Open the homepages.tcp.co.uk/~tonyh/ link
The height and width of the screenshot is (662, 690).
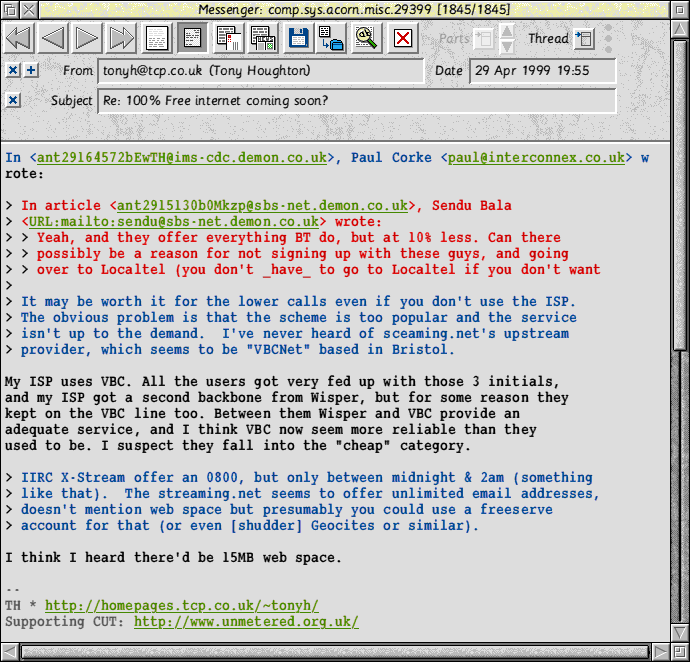(181, 605)
